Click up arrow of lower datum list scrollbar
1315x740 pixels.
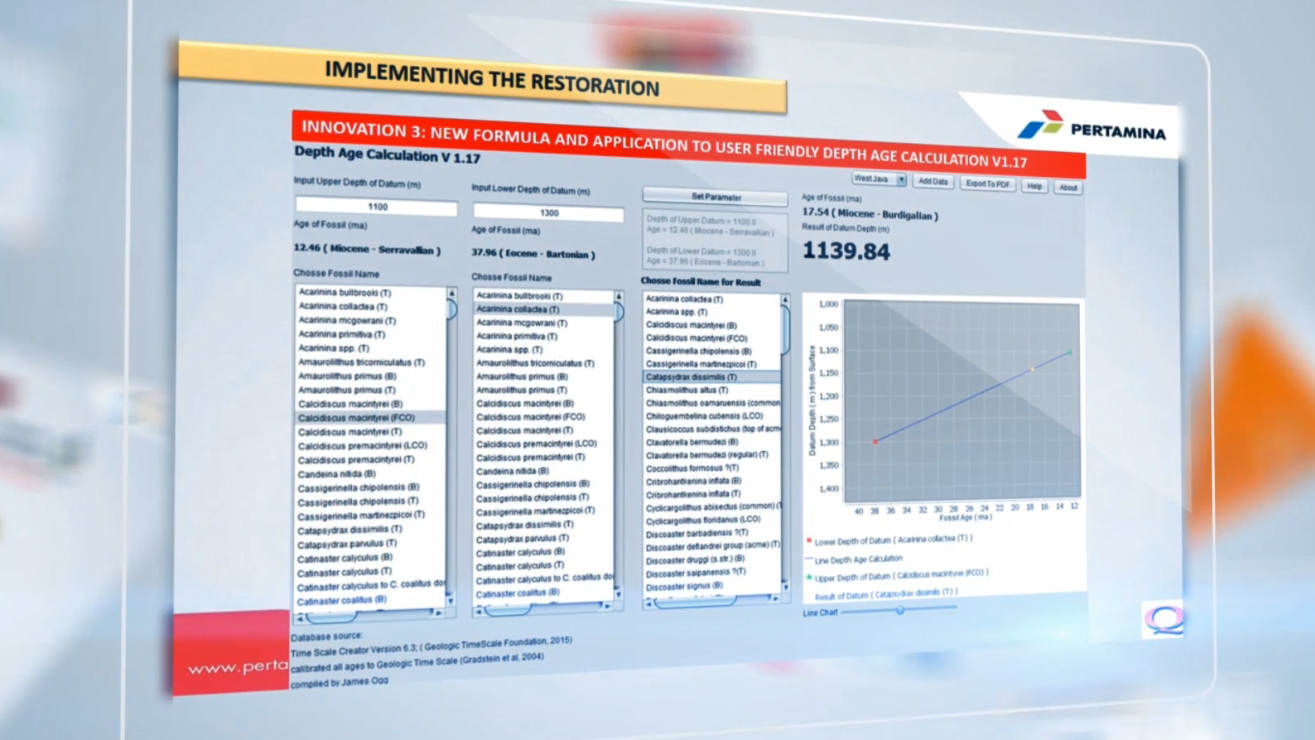[x=618, y=298]
